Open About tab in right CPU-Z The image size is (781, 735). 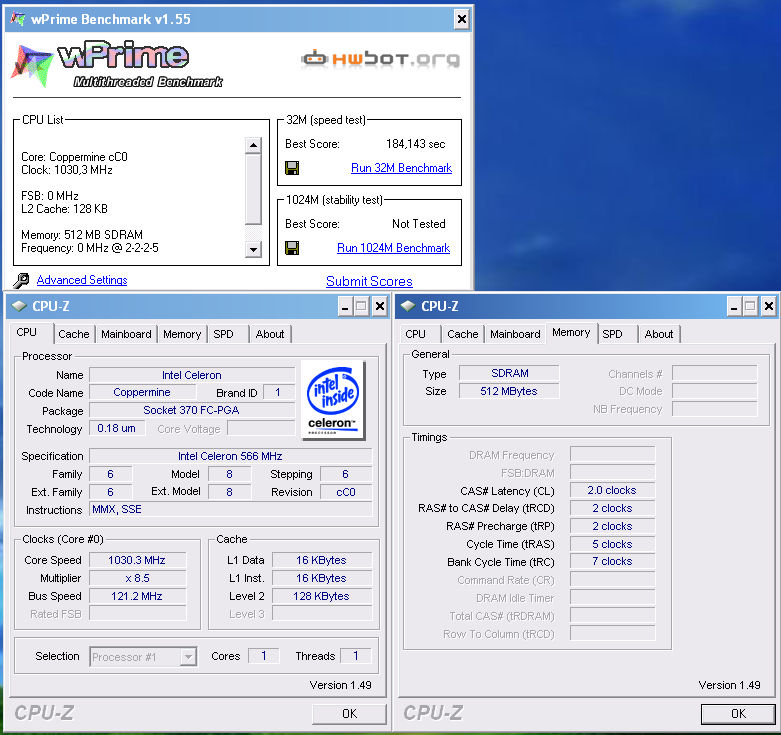659,334
